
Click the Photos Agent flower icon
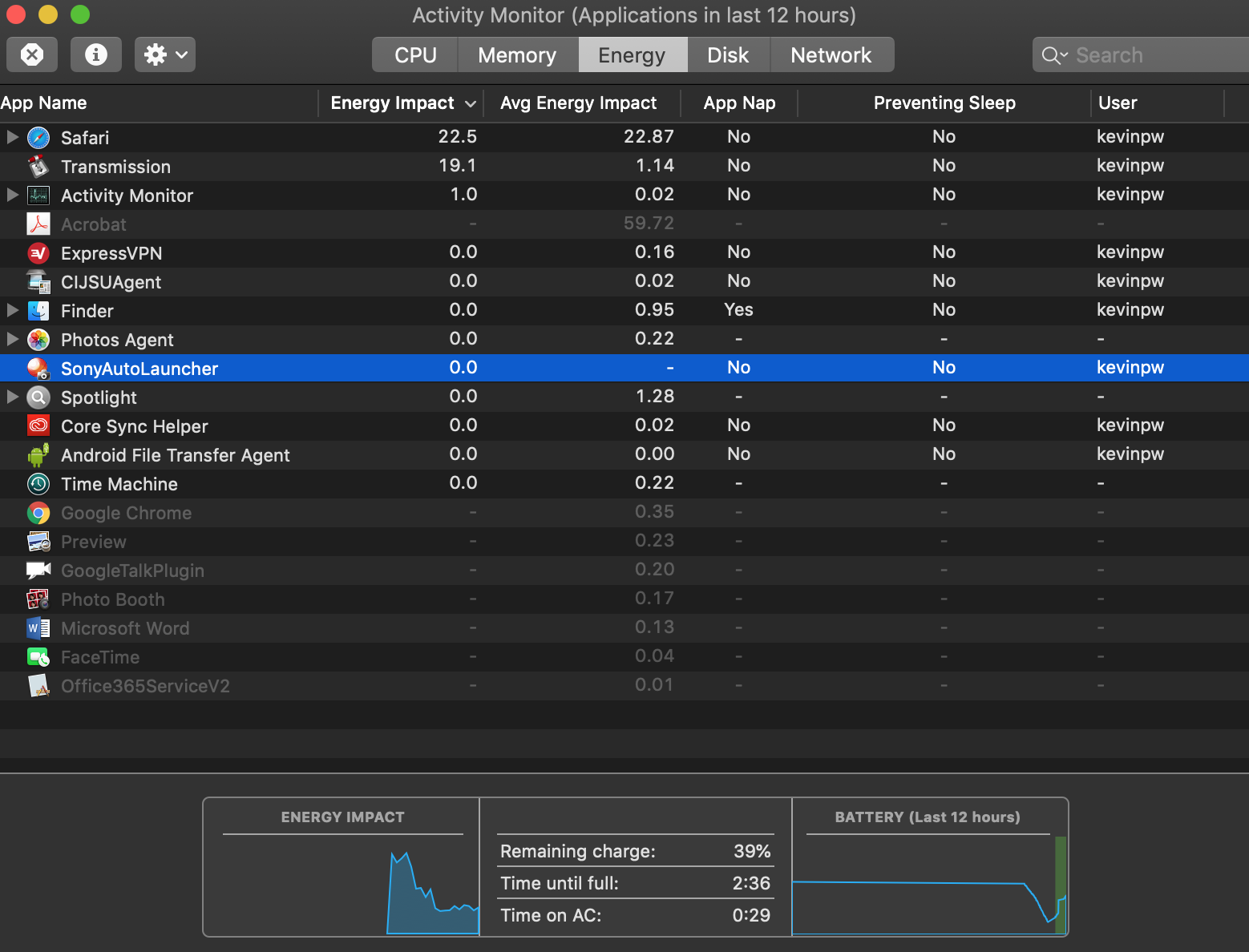click(x=38, y=340)
